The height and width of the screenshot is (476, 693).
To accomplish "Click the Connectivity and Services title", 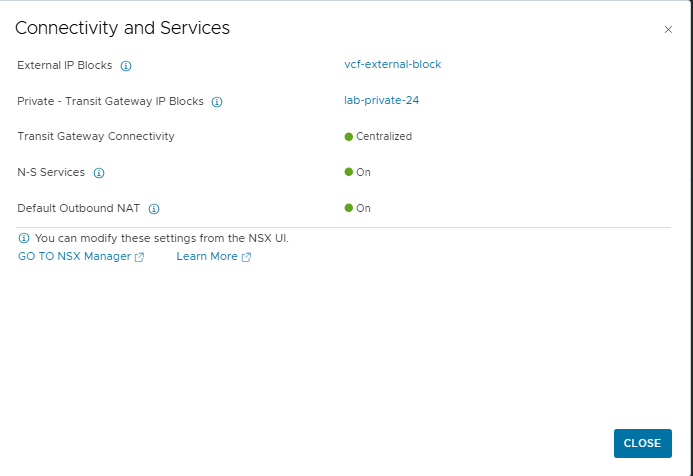I will click(122, 28).
